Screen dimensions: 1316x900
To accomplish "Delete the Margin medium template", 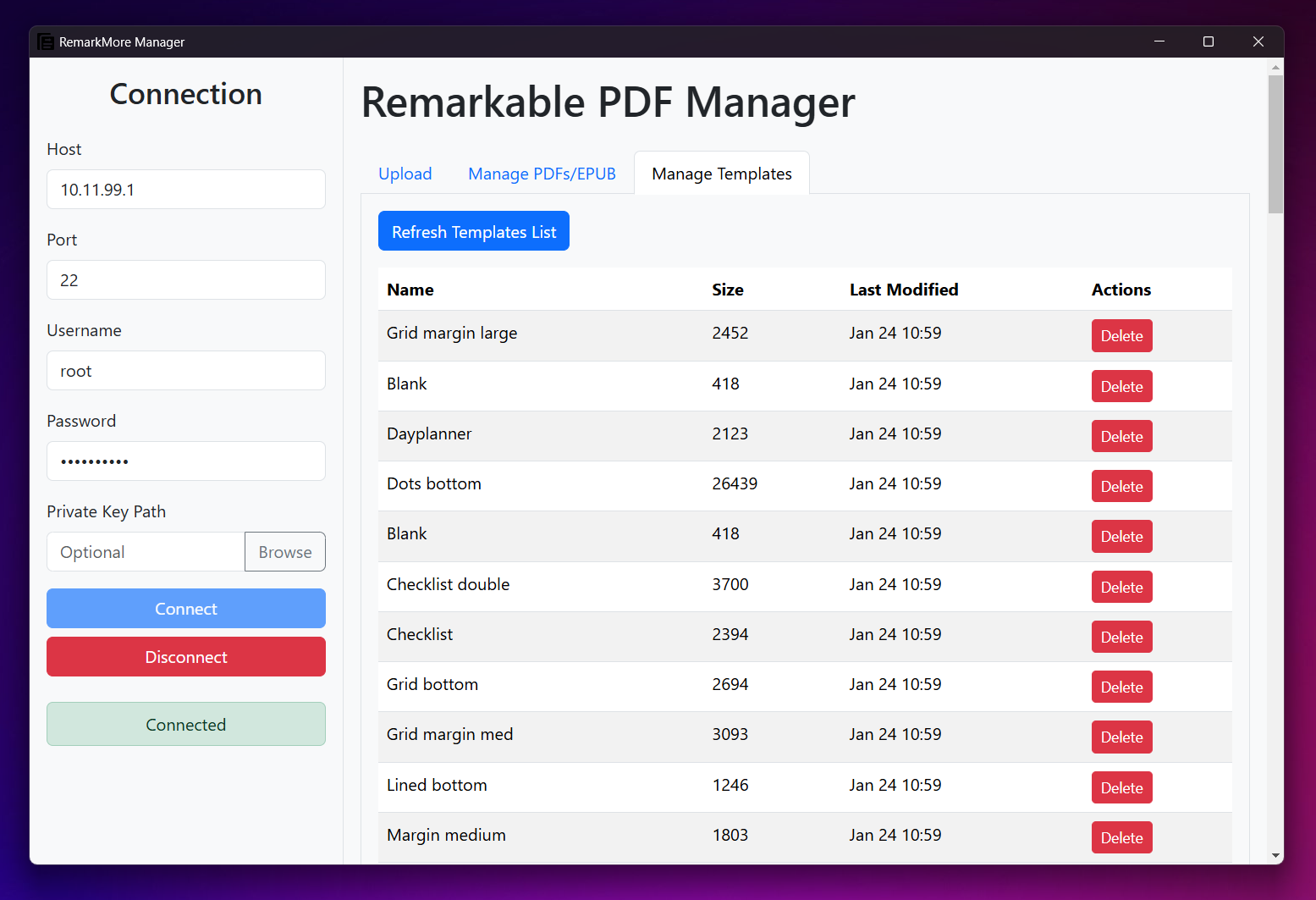I will (x=1121, y=837).
